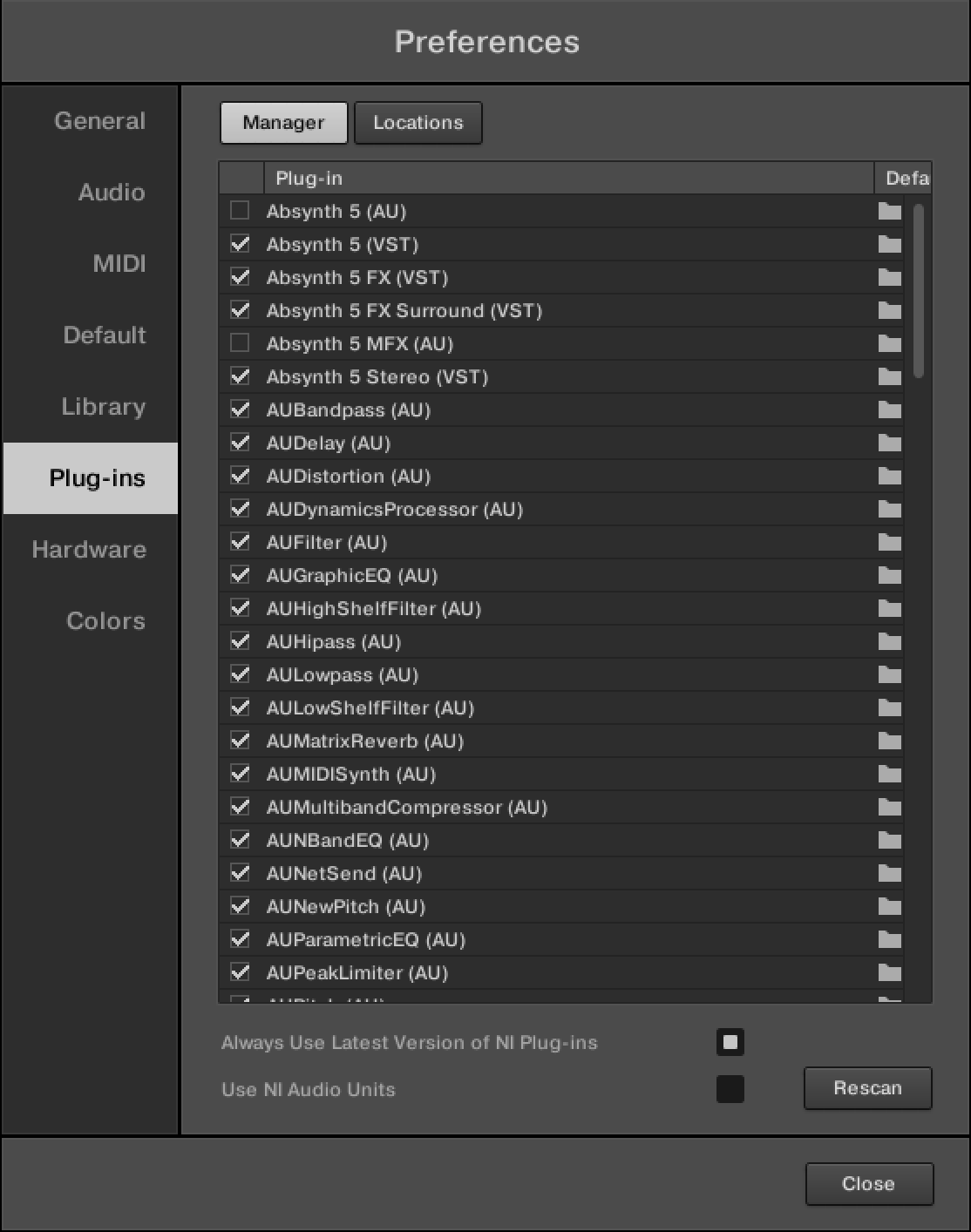
Task: Switch to the Locations tab
Action: (418, 122)
